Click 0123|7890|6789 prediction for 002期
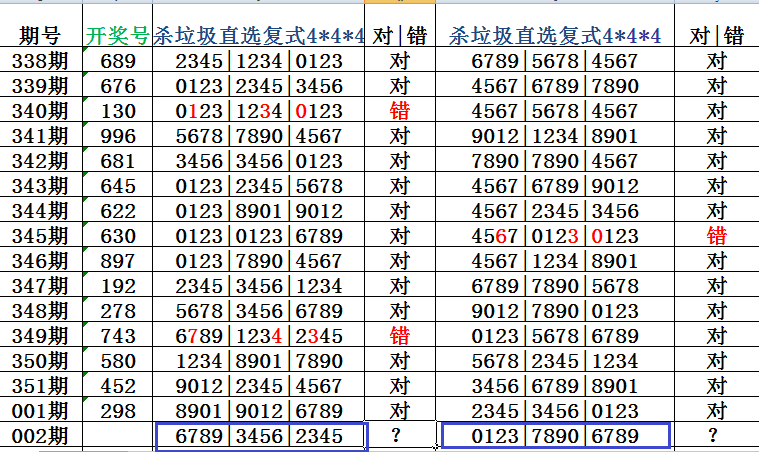The image size is (759, 452). pyautogui.click(x=555, y=436)
